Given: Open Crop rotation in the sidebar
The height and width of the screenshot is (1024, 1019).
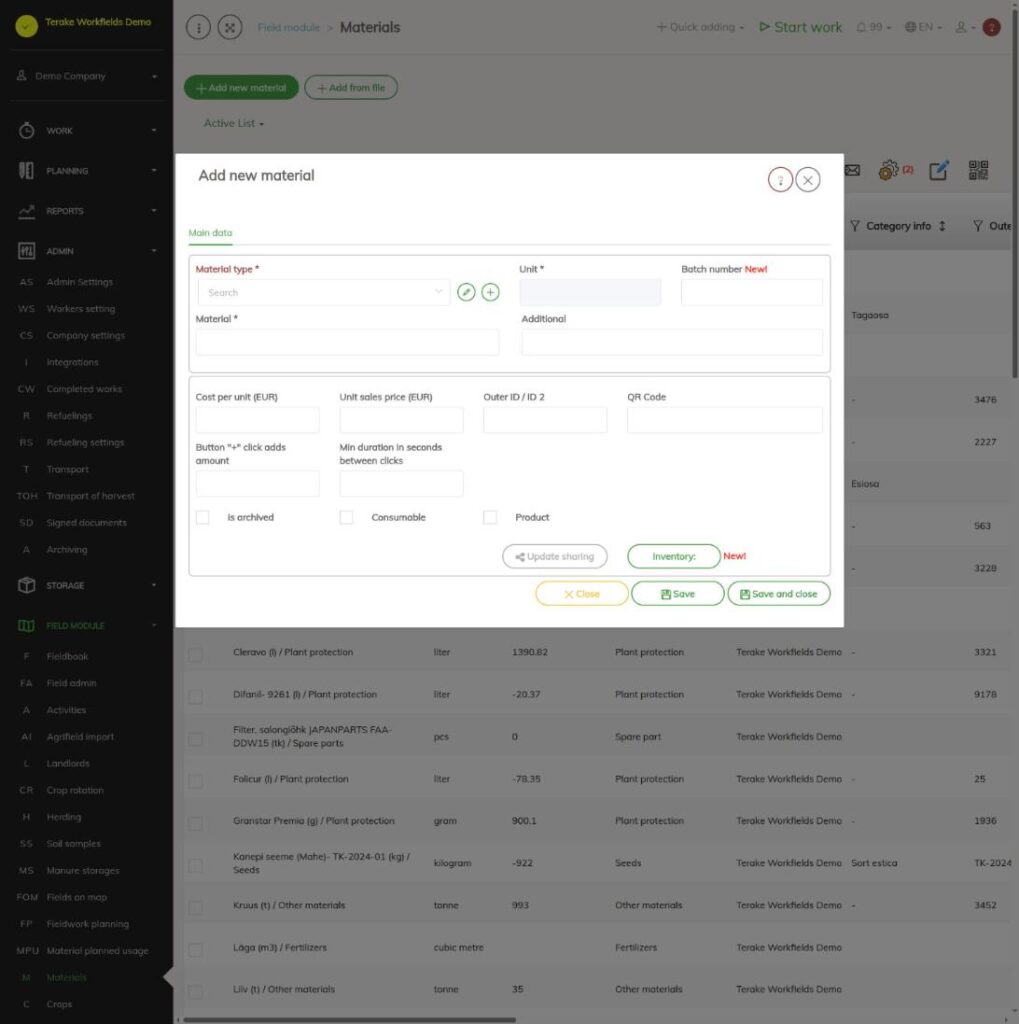Looking at the screenshot, I should (75, 790).
